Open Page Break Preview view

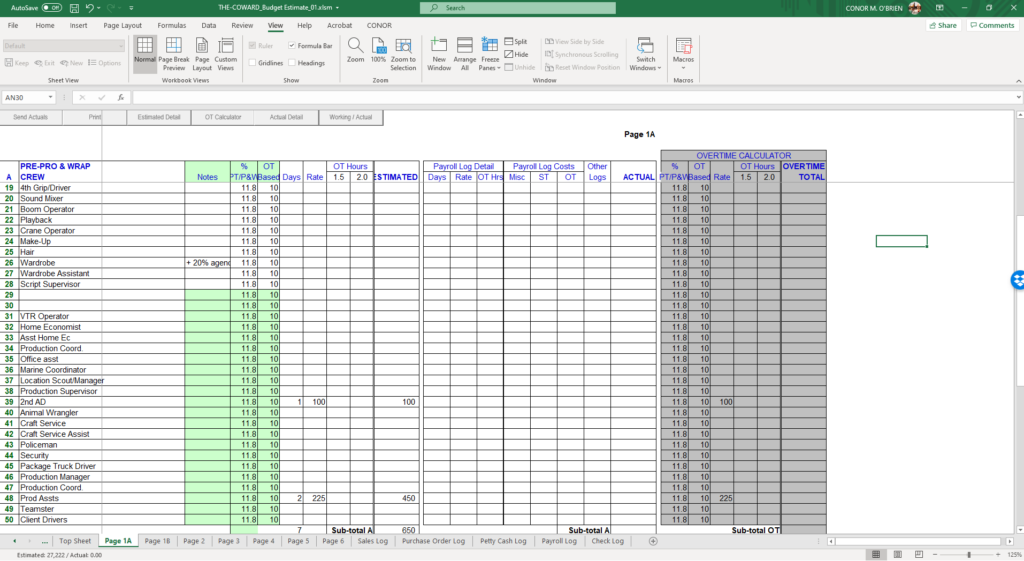tap(174, 54)
